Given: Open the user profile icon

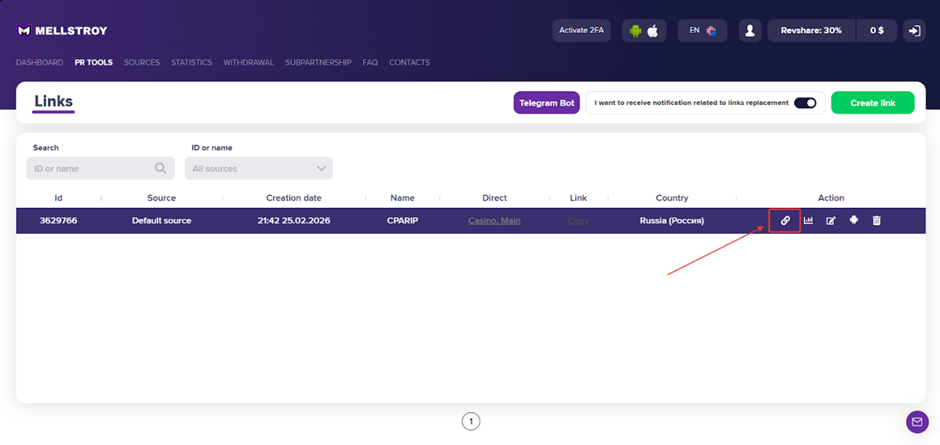Looking at the screenshot, I should click(750, 31).
